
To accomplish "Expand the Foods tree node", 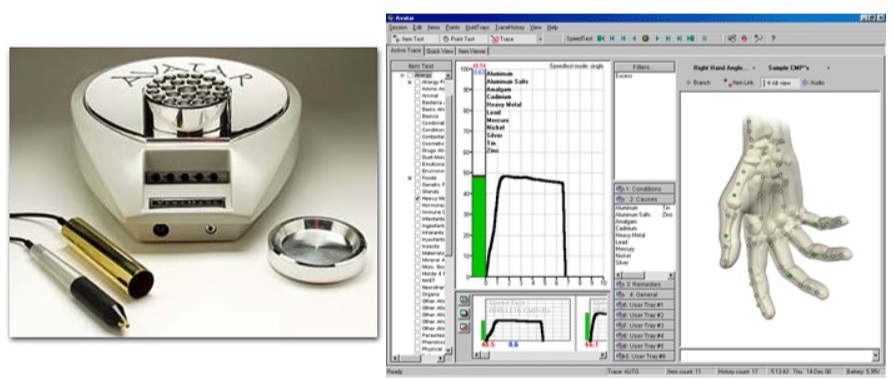I will pyautogui.click(x=409, y=178).
